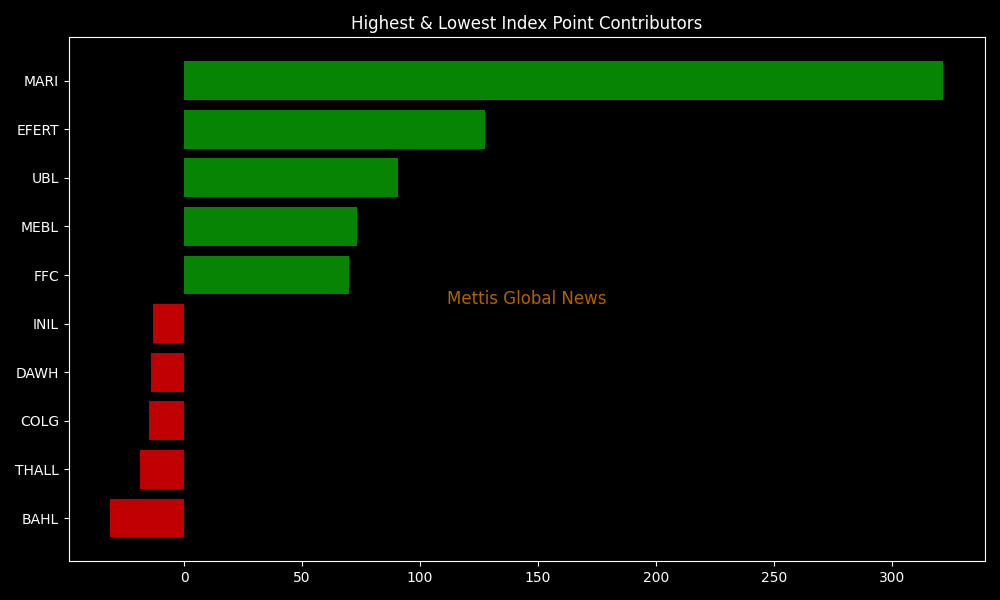Click the red DAWH bar
The width and height of the screenshot is (1000, 600).
168,373
